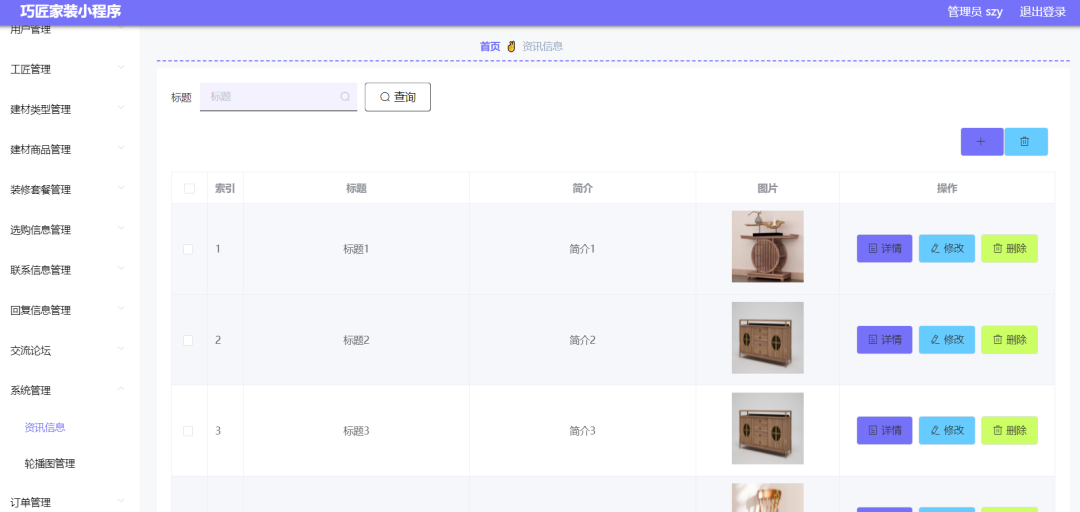Click the 查询 search button

click(x=397, y=97)
